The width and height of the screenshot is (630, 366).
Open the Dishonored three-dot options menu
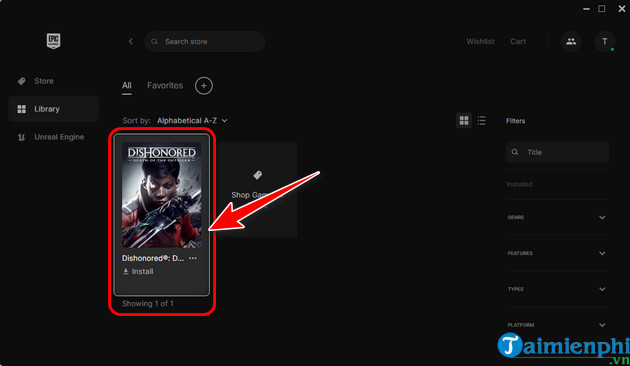click(193, 258)
